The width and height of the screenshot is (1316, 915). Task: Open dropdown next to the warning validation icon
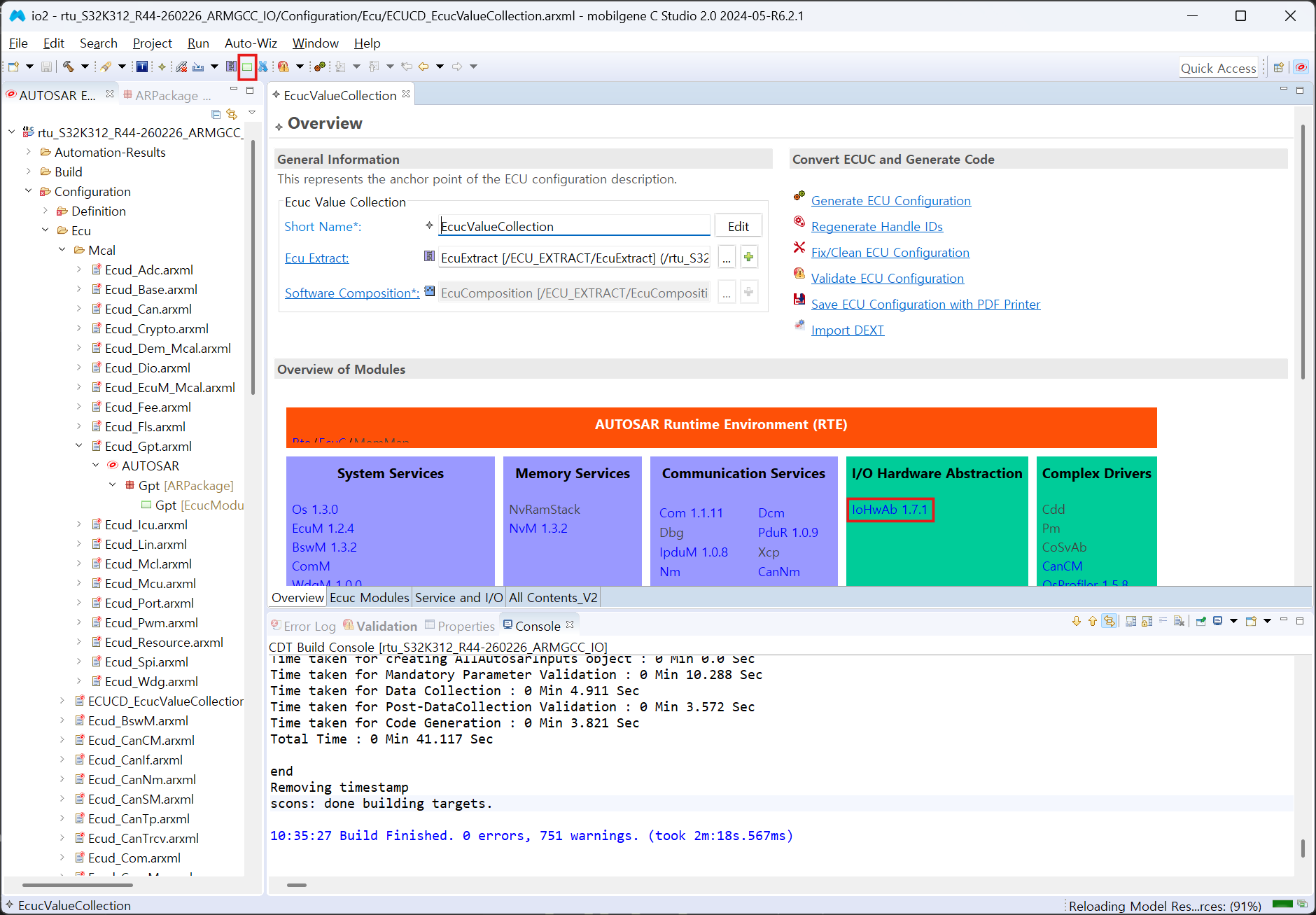tap(300, 67)
